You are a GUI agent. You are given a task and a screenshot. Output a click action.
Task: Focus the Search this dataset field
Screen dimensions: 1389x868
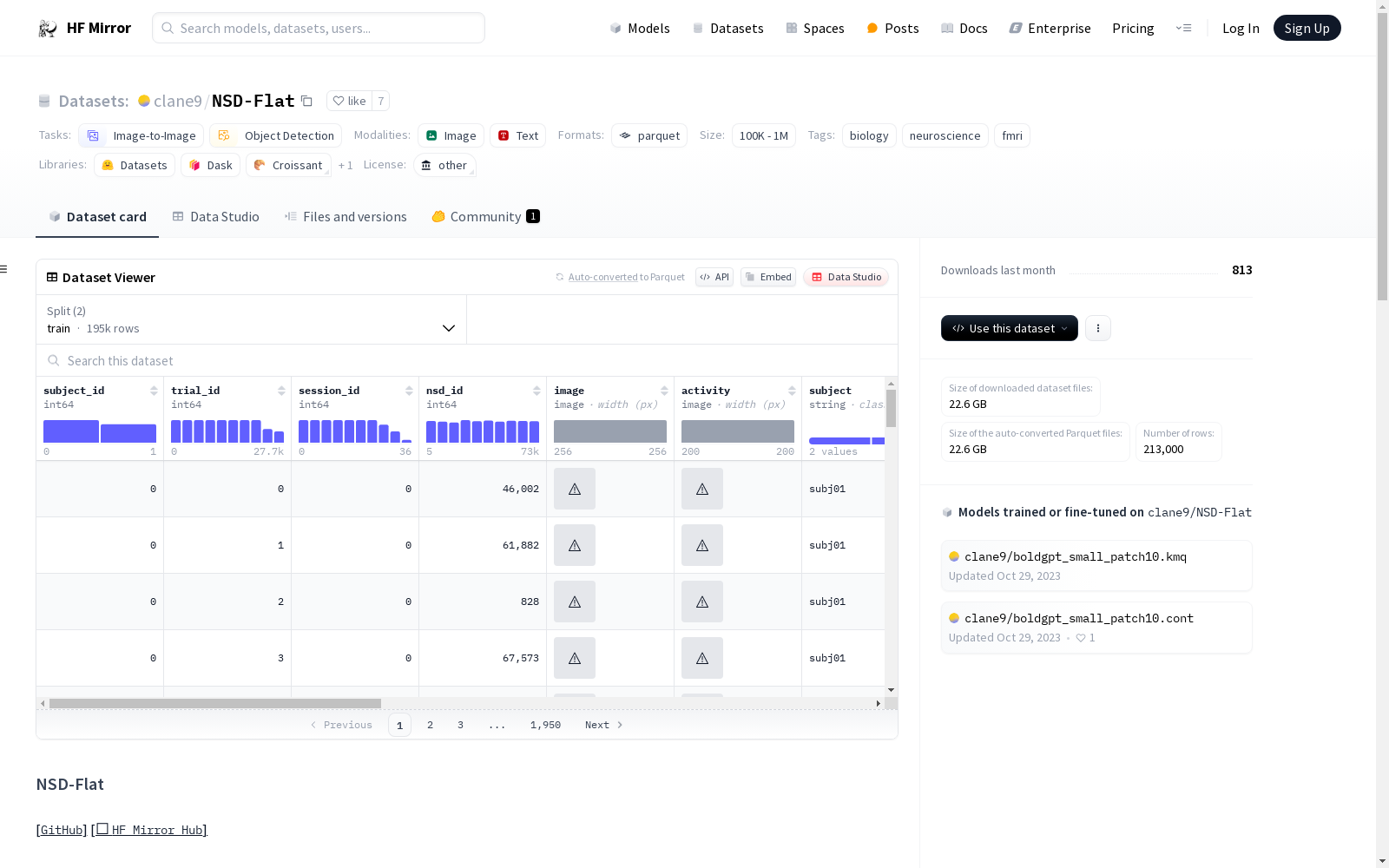click(467, 360)
